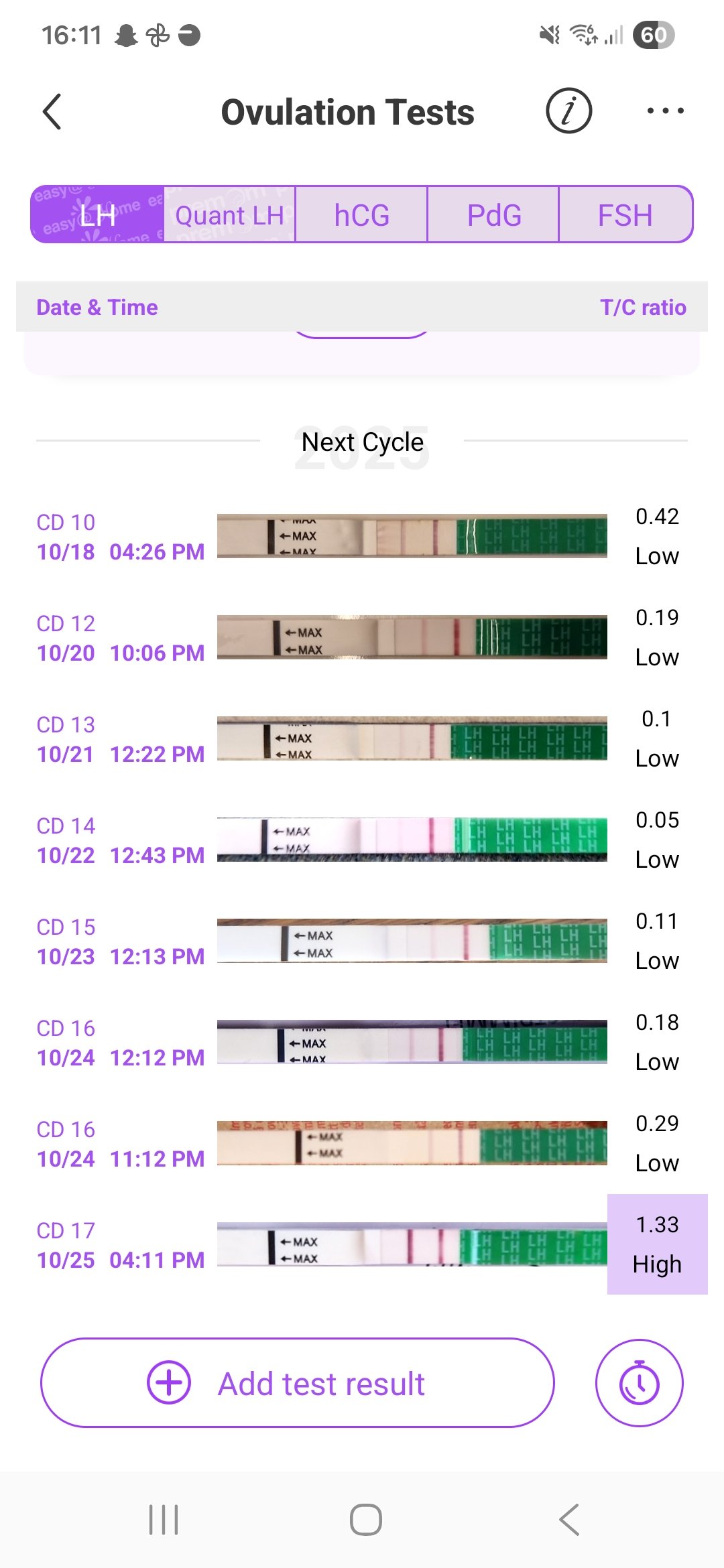Tap the highlighted 1.33 High ratio
Viewport: 724px width, 1568px height.
tap(657, 1244)
